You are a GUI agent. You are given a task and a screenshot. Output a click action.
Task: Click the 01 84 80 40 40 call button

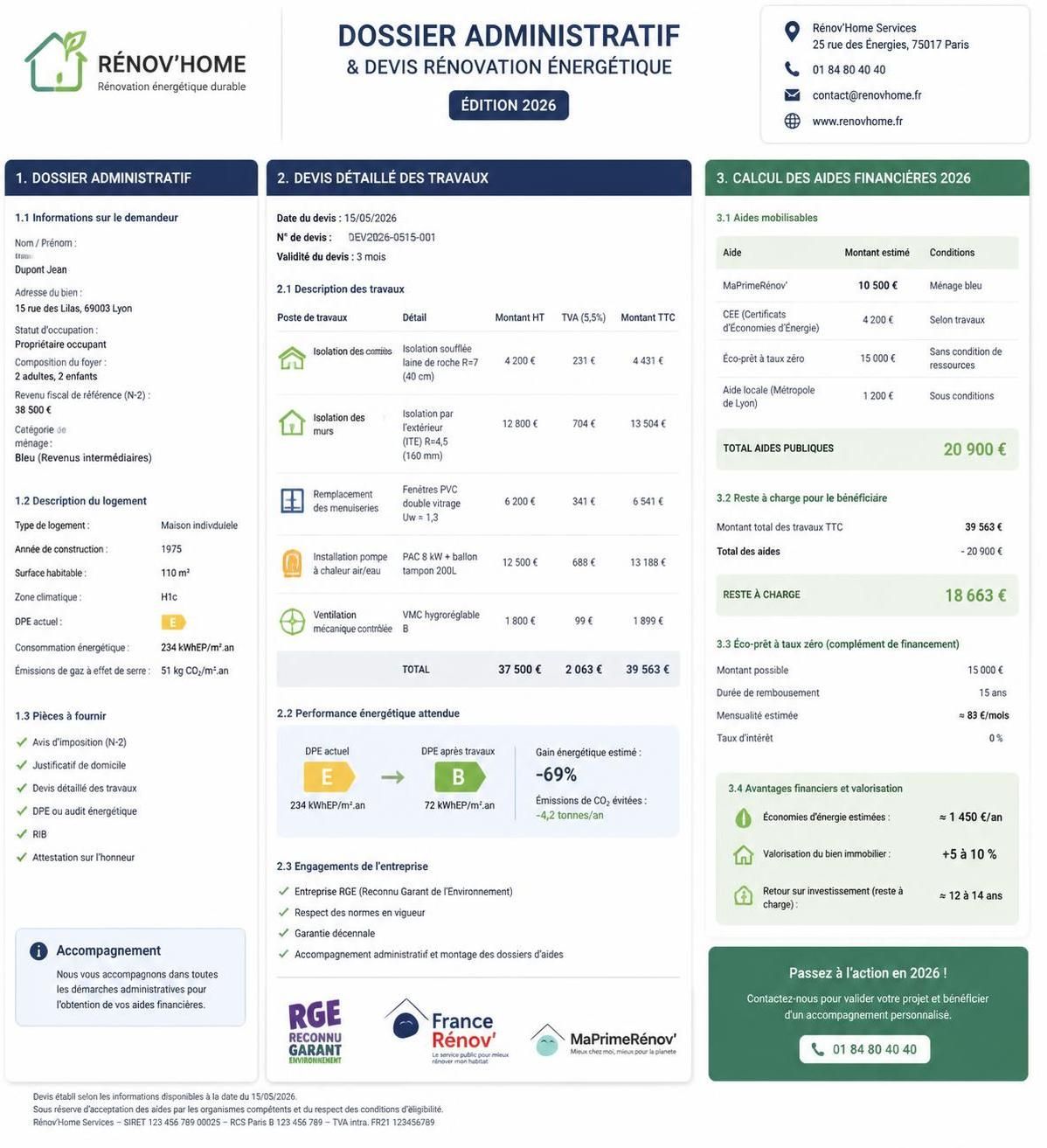click(x=864, y=1049)
